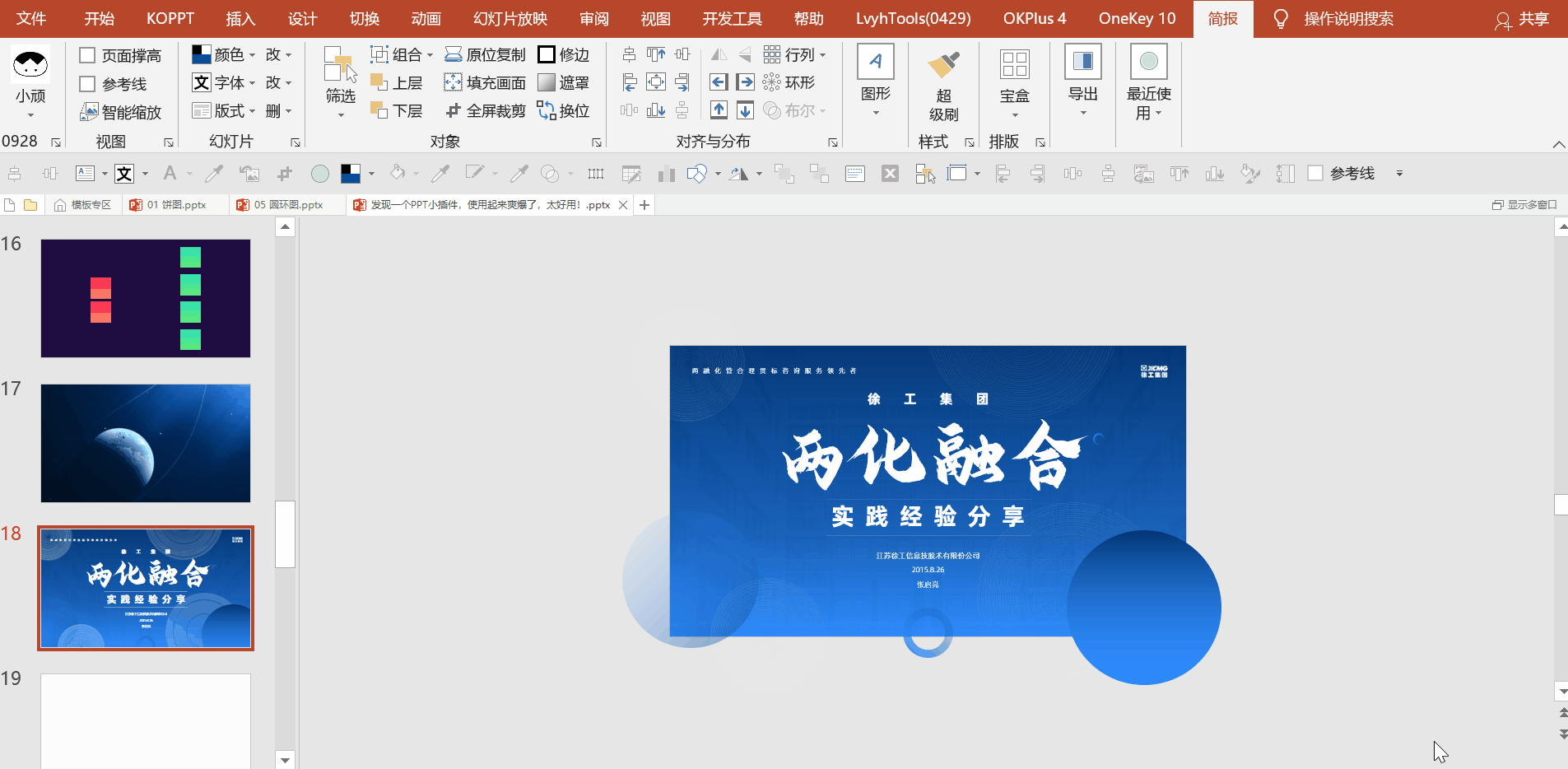The width and height of the screenshot is (1568, 769).
Task: Click the 原位复制 in-place duplicate icon
Action: (x=453, y=55)
